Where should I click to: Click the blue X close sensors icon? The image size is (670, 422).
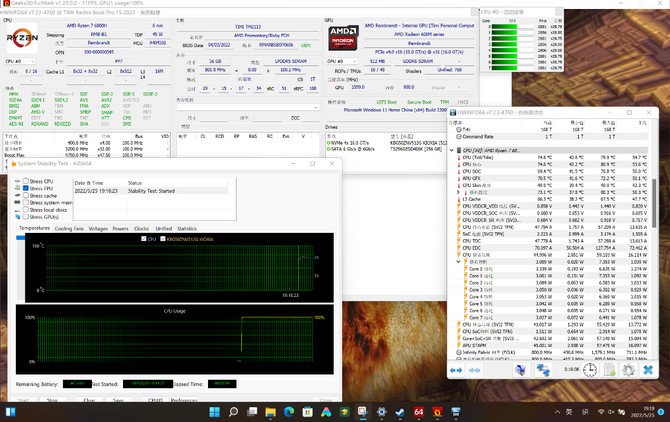pos(648,370)
